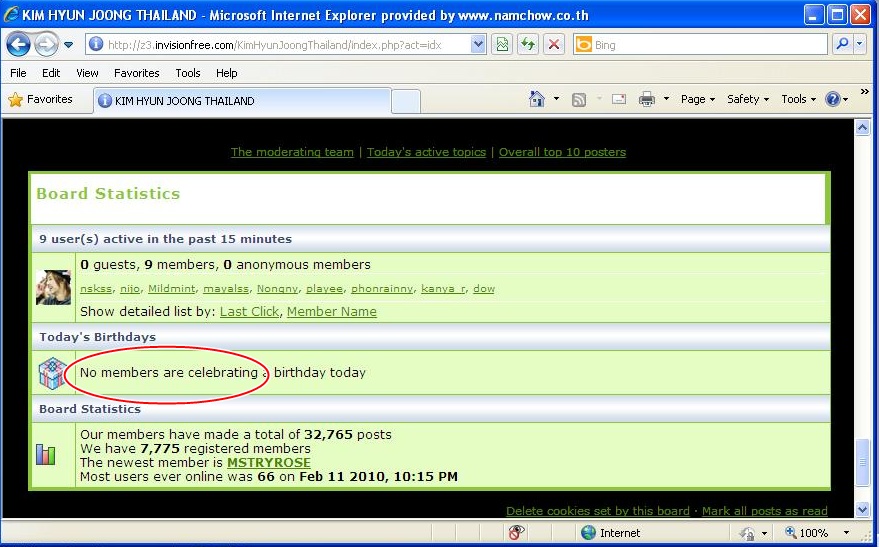879x547 pixels.
Task: Click the scrollbar down arrow
Action: click(x=863, y=509)
